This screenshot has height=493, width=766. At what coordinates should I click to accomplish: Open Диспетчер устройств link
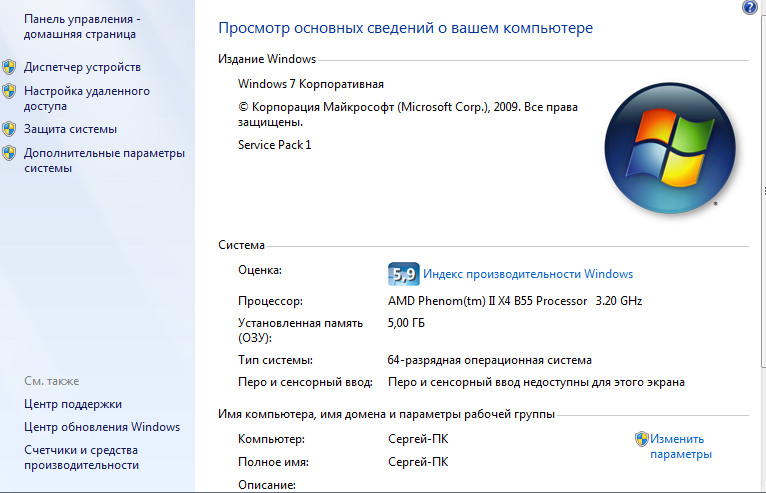coord(82,67)
